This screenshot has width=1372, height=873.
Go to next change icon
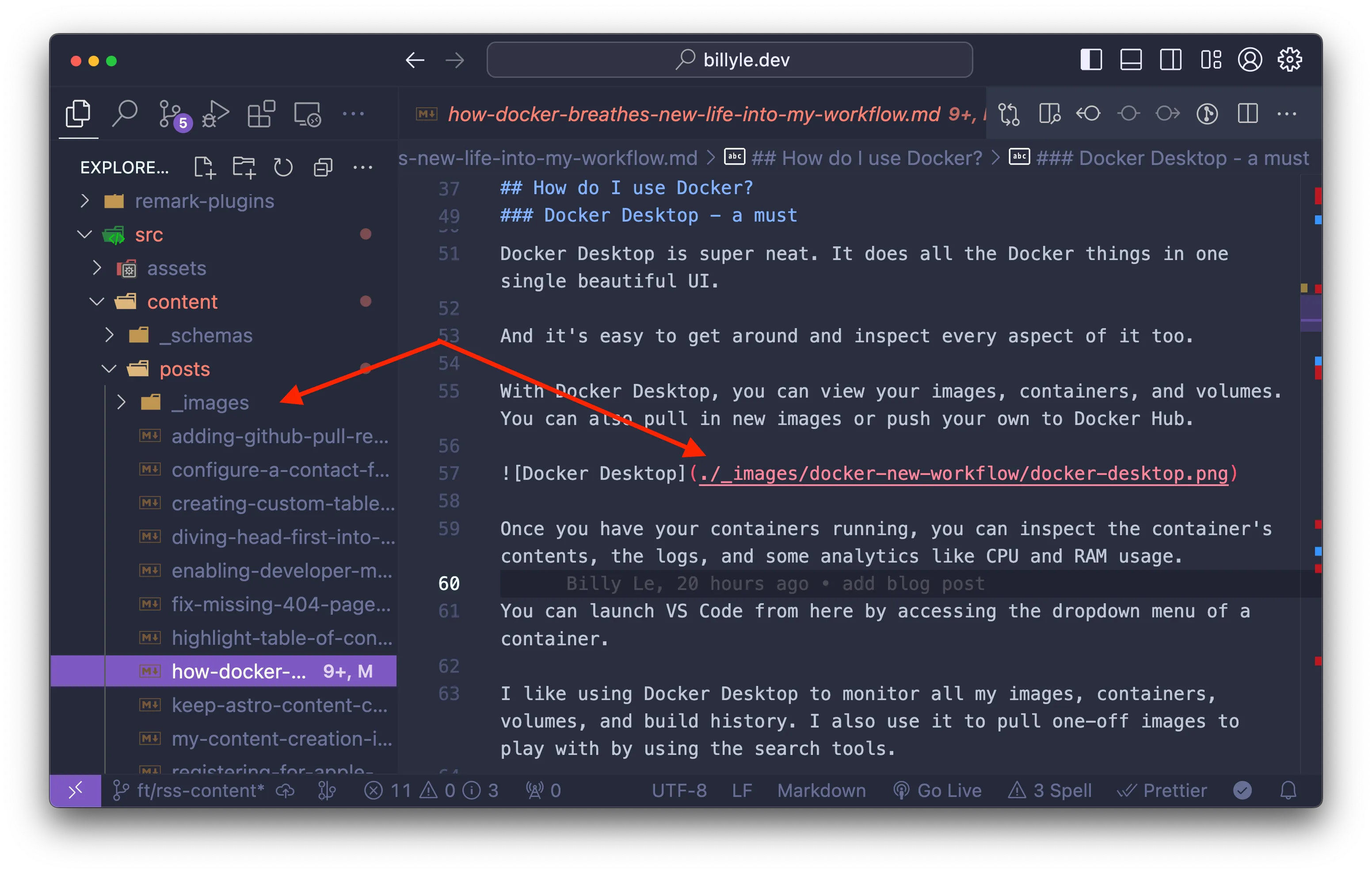(x=1167, y=114)
